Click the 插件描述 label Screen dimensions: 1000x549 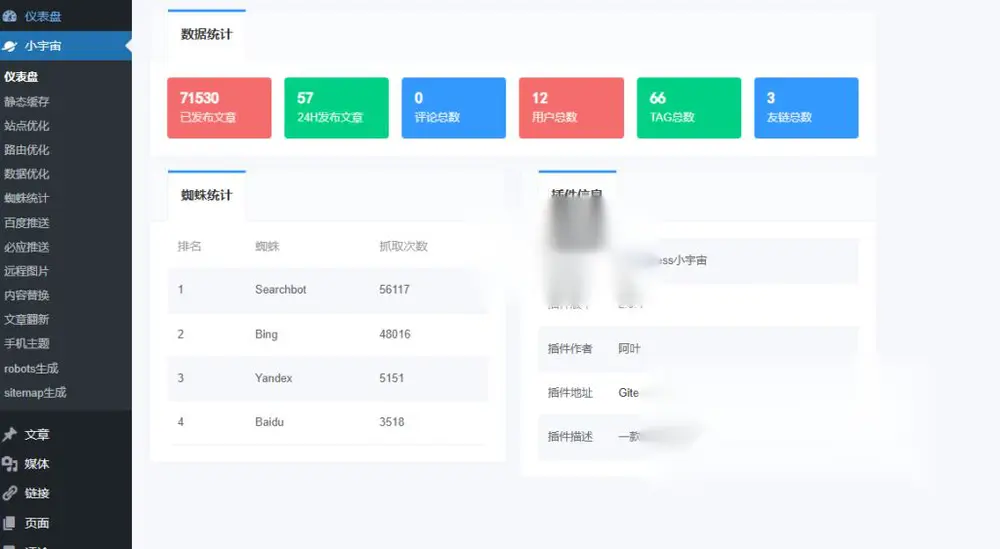tap(570, 437)
